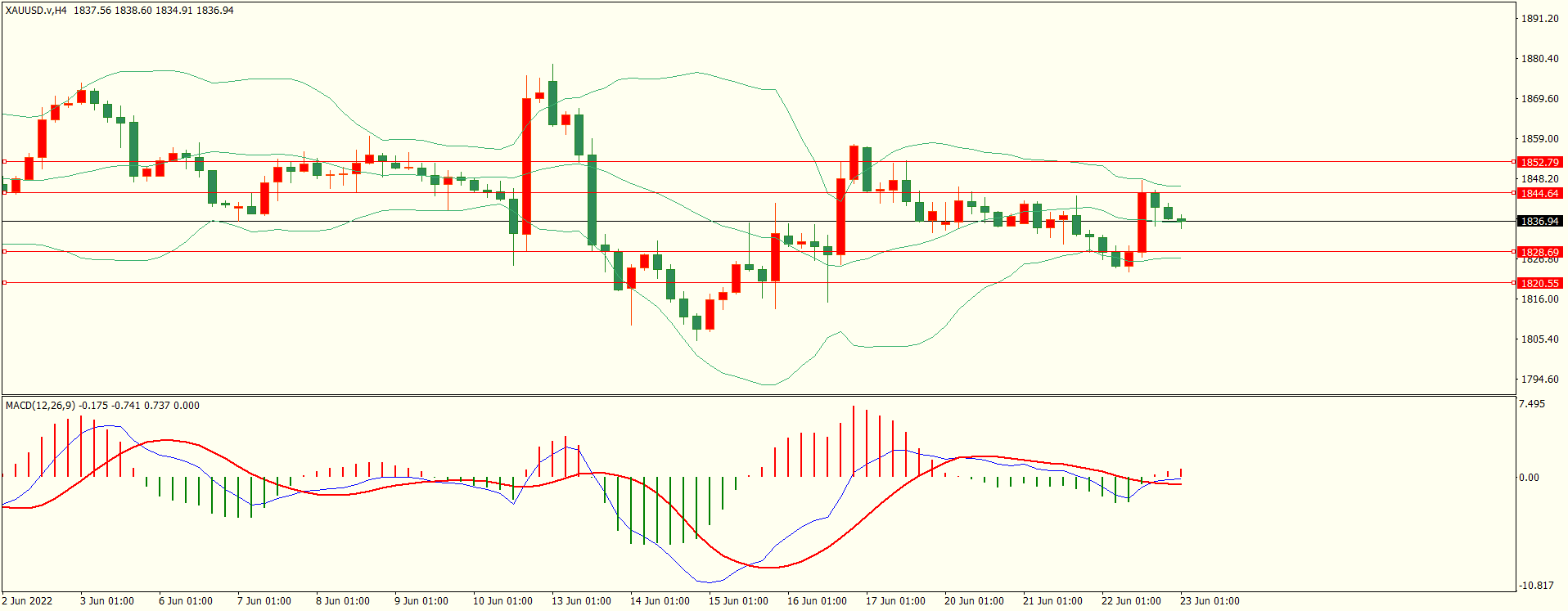1568x611 pixels.
Task: Select the red 1828.69 price level label
Action: coord(1539,252)
